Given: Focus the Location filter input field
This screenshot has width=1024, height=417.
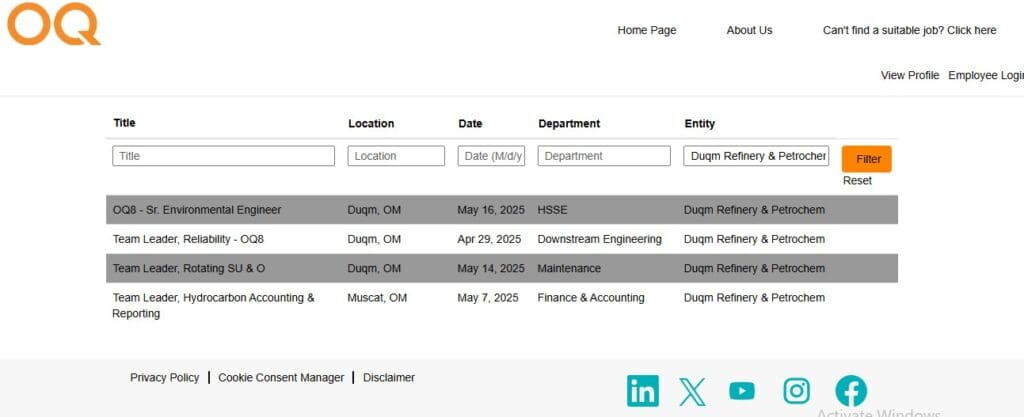Looking at the screenshot, I should (396, 156).
